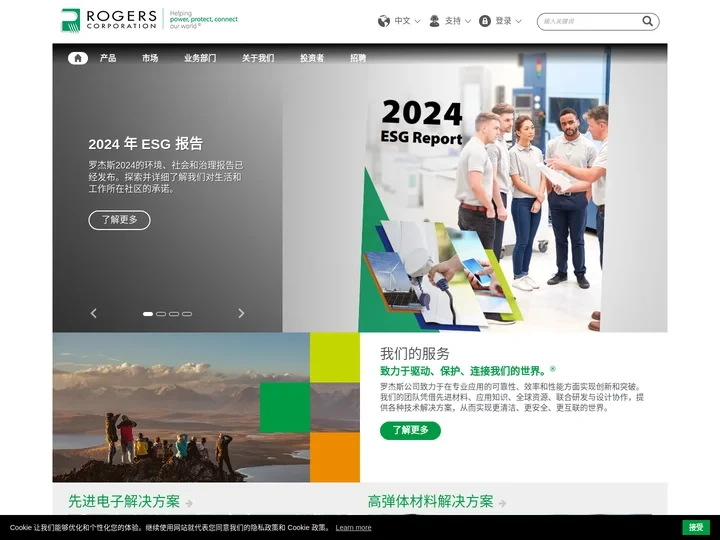The image size is (720, 540).
Task: Select first carousel slide indicator
Action: [x=148, y=314]
